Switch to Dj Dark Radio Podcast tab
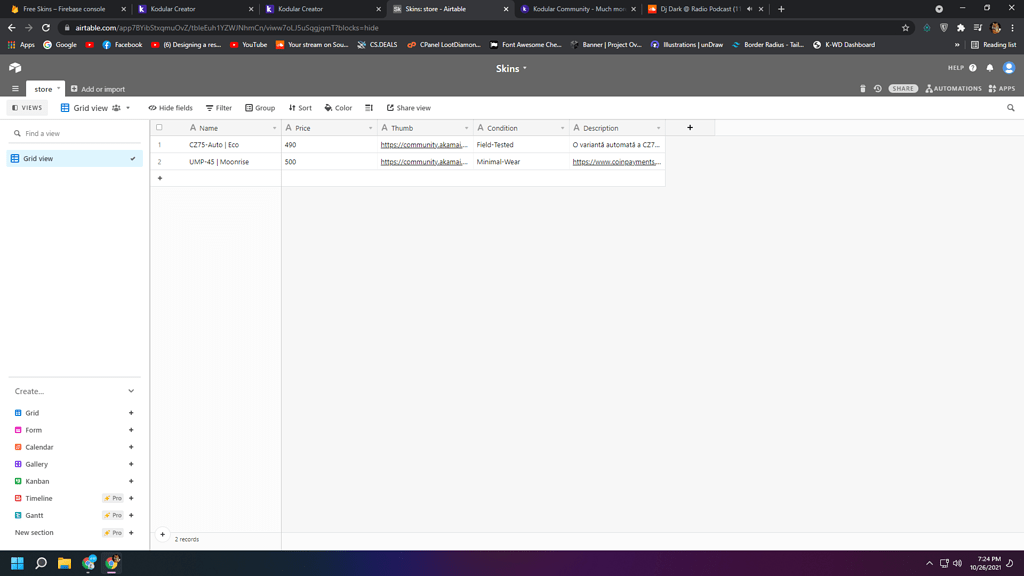Screen dimensions: 1024x576 tap(704, 9)
